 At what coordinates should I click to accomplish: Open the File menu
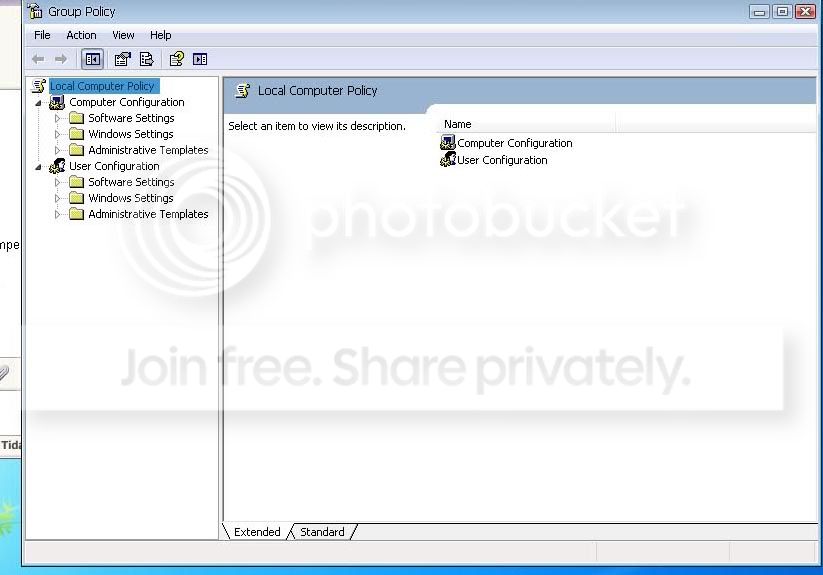click(42, 35)
